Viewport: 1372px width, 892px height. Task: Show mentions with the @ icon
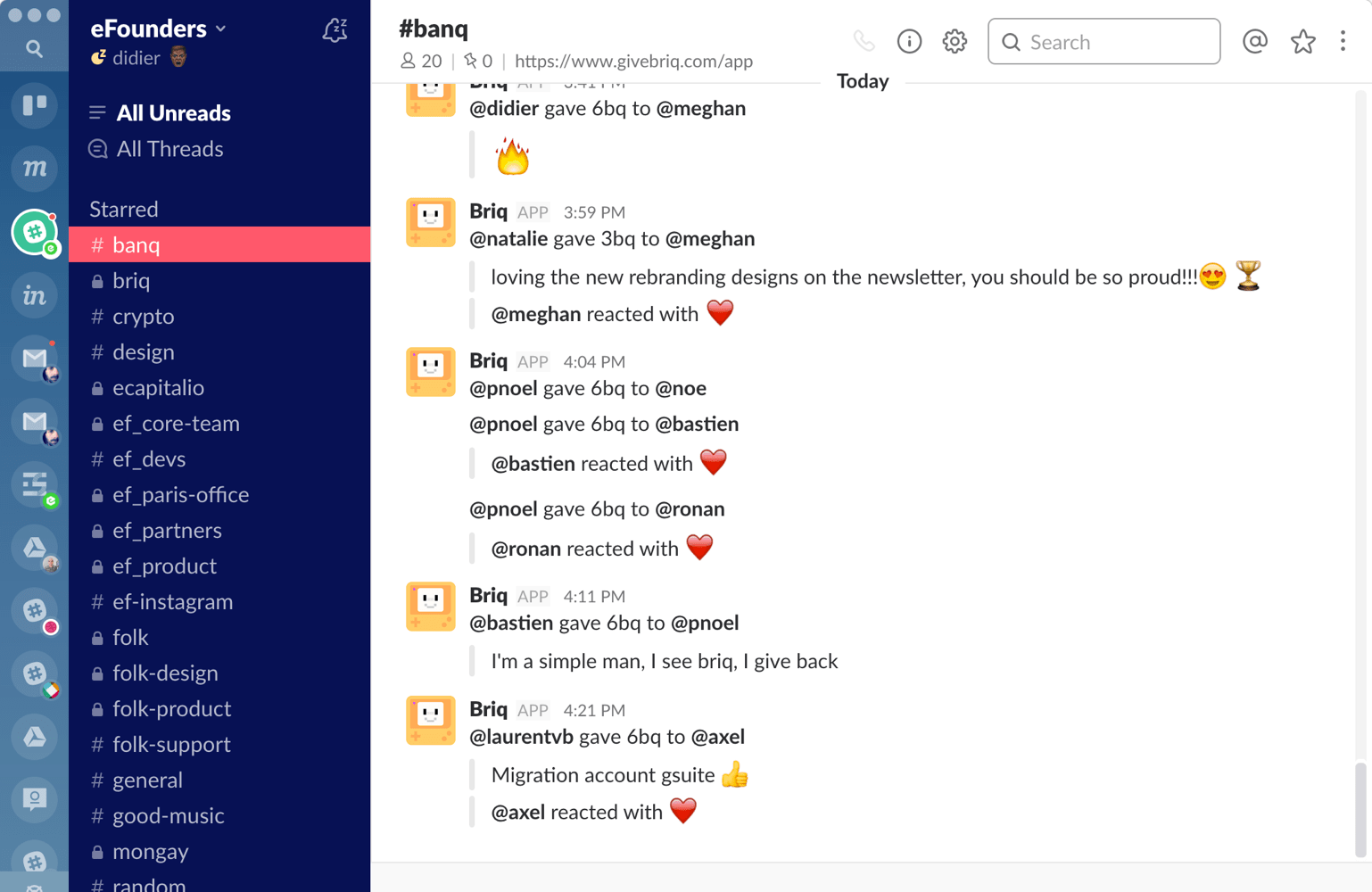(x=1255, y=41)
